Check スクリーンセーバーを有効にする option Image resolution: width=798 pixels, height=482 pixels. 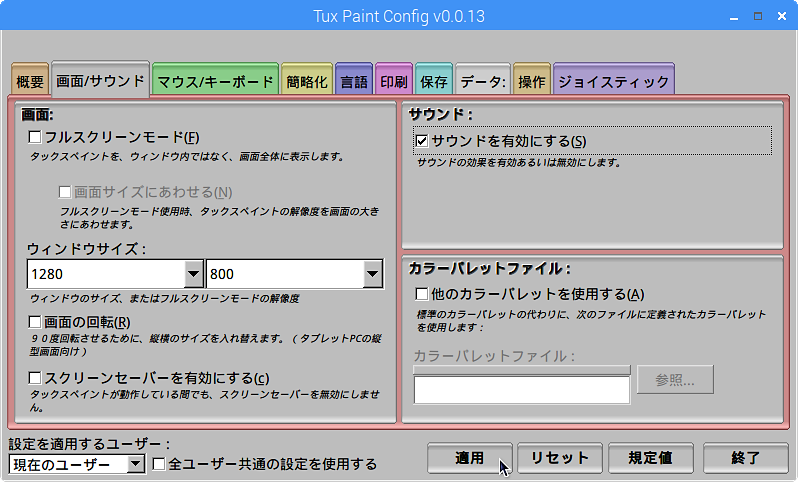[x=35, y=378]
